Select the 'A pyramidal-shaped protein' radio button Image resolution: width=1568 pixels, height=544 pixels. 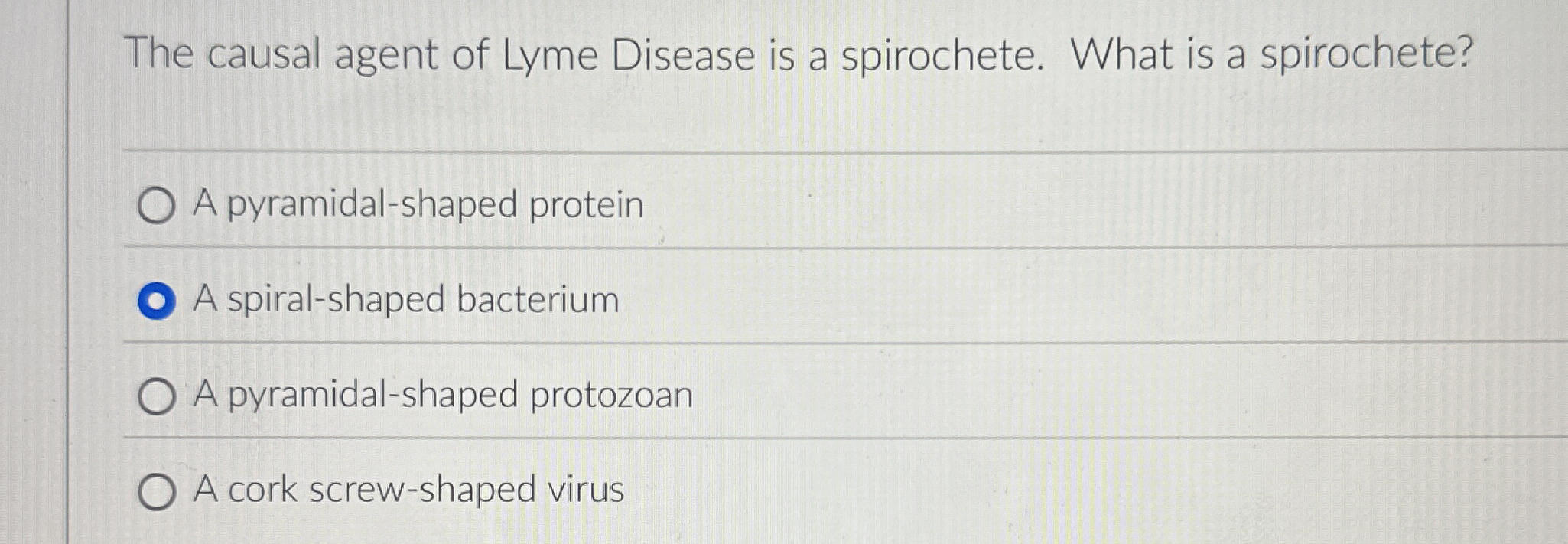pos(157,205)
